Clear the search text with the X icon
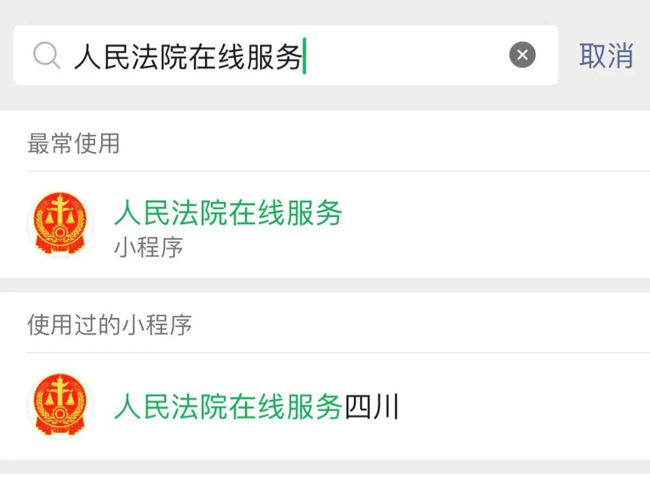This screenshot has width=650, height=485. pyautogui.click(x=522, y=55)
